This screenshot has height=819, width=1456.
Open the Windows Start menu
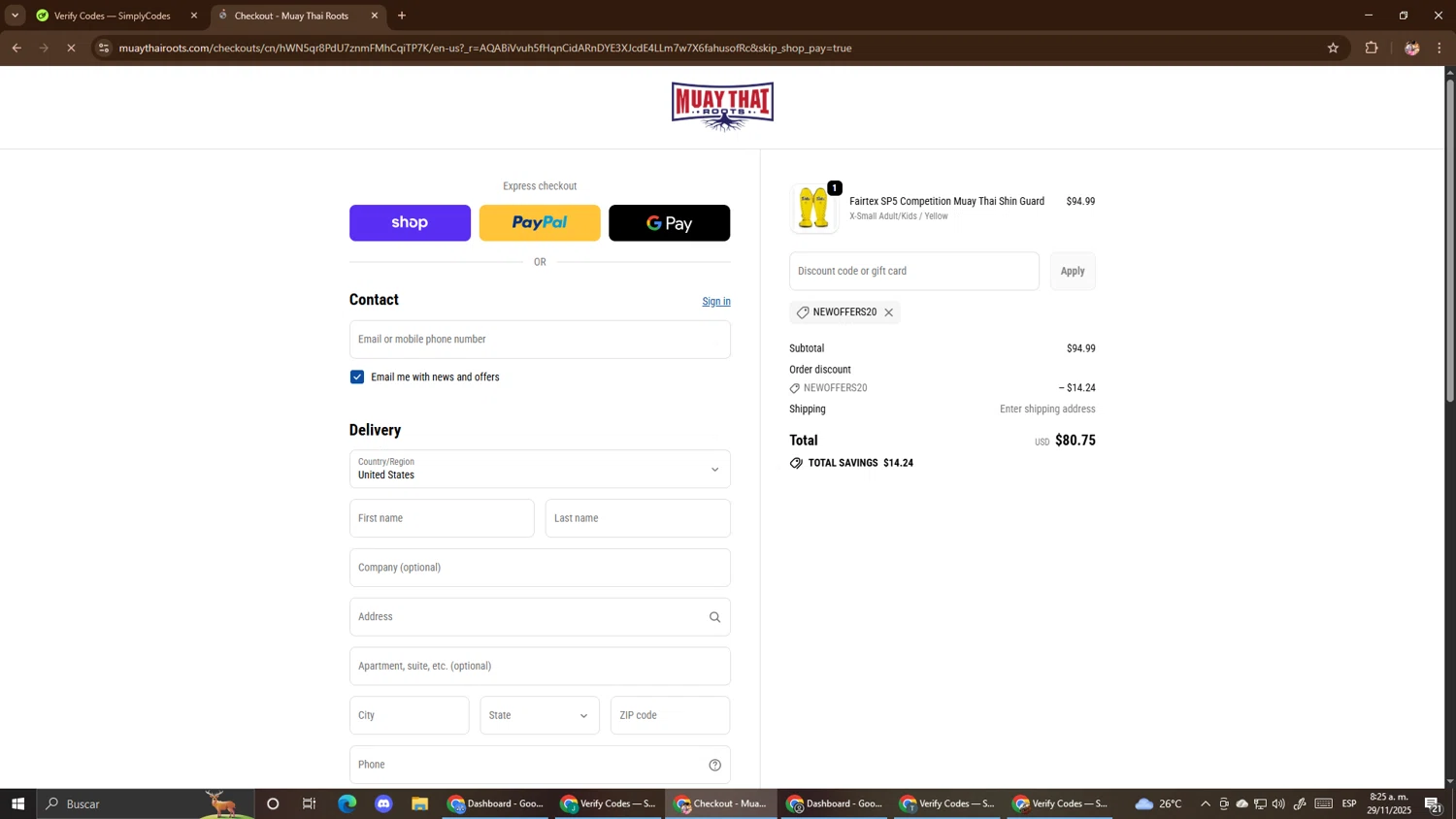(x=17, y=803)
